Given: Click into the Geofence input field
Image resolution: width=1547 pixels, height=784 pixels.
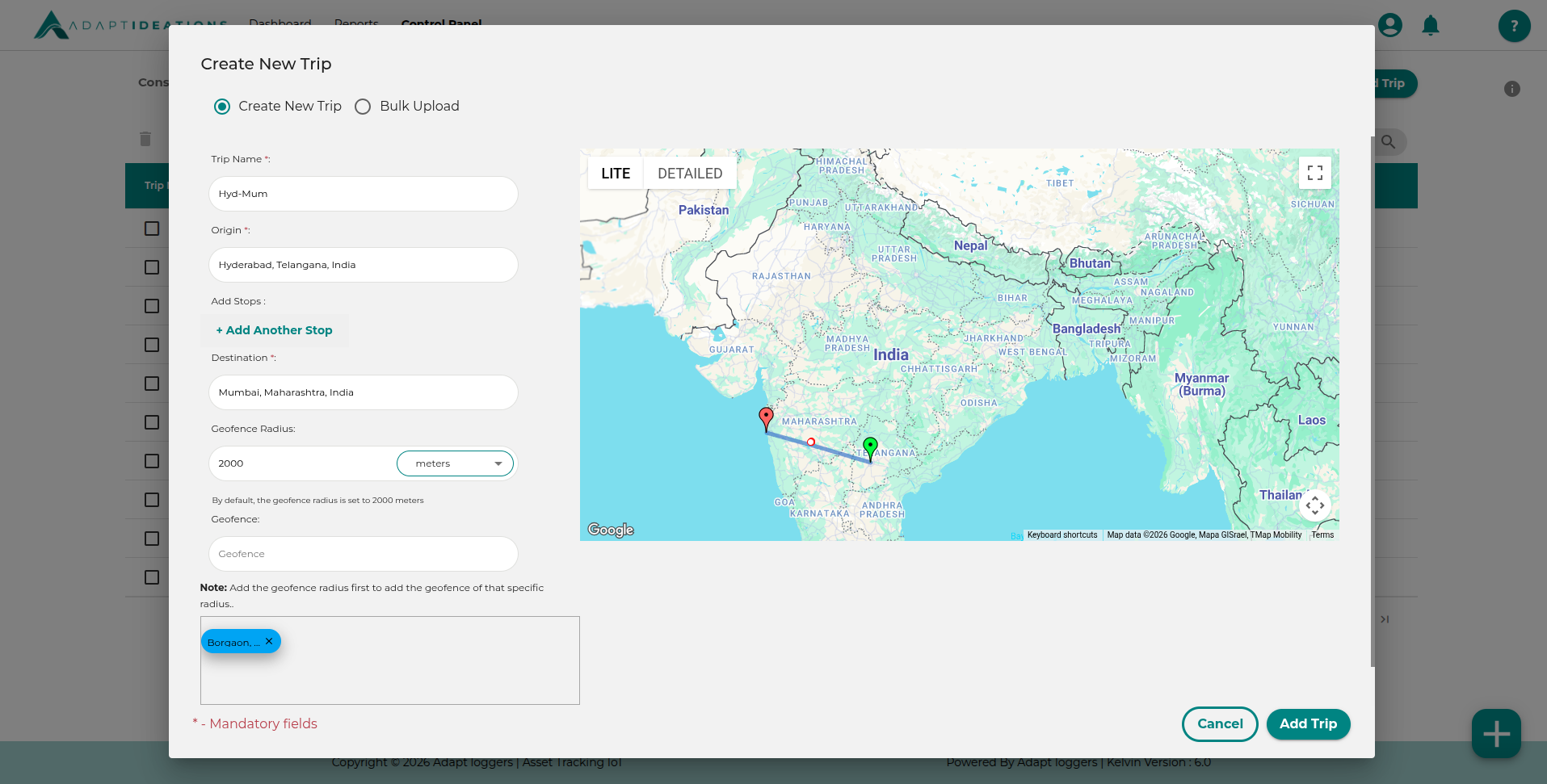Looking at the screenshot, I should coord(363,554).
